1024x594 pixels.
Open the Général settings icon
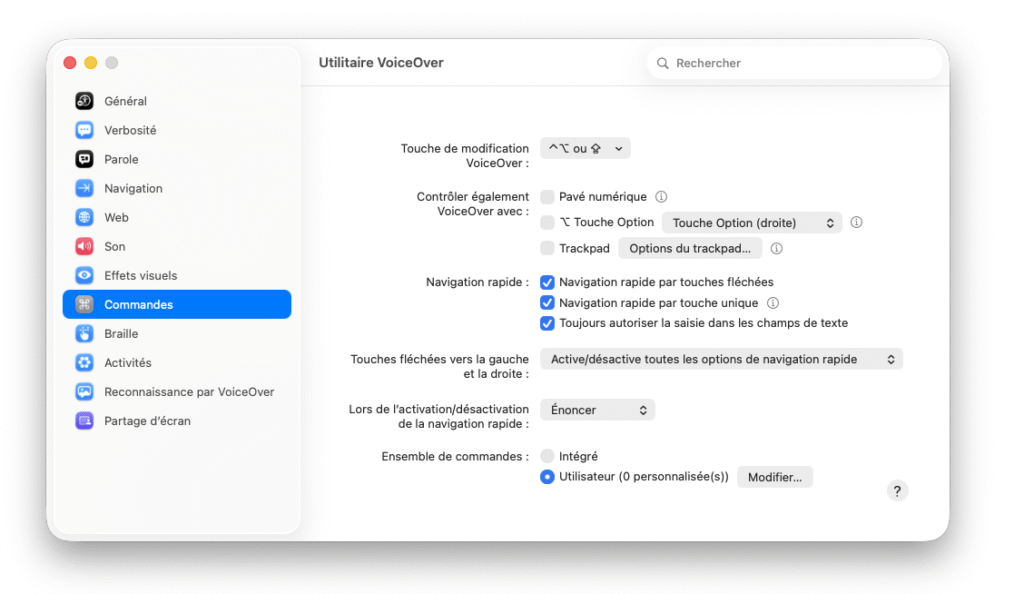click(84, 101)
